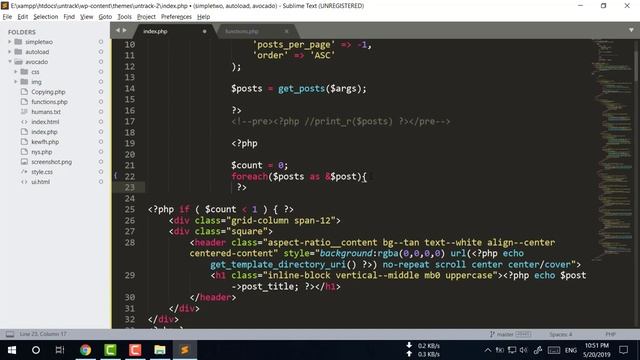Open the red Camtasia recorder taskbar icon
Viewport: 640px width, 360px height.
135,350
